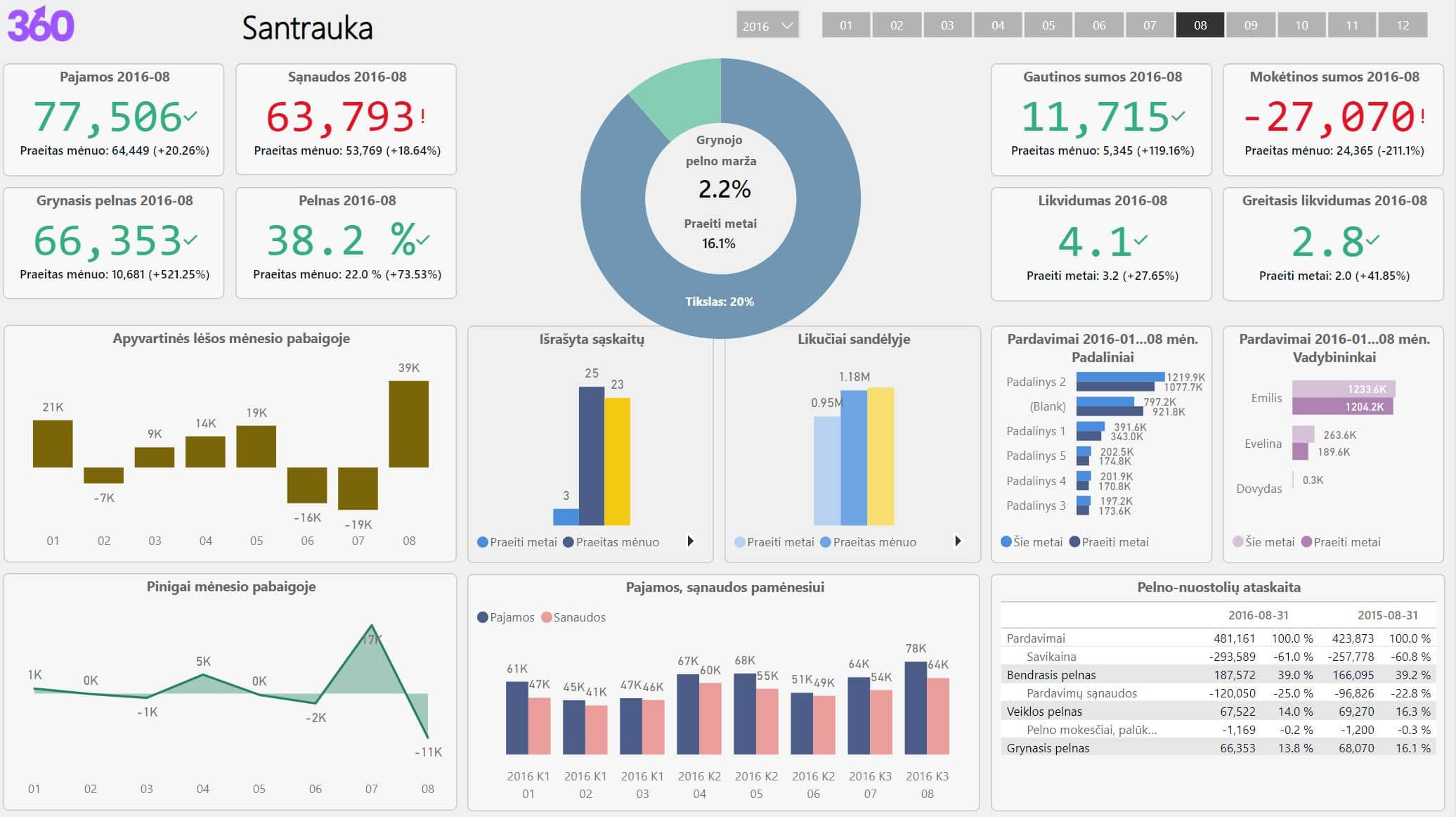Click the 39K bar for month 08

coord(408,424)
